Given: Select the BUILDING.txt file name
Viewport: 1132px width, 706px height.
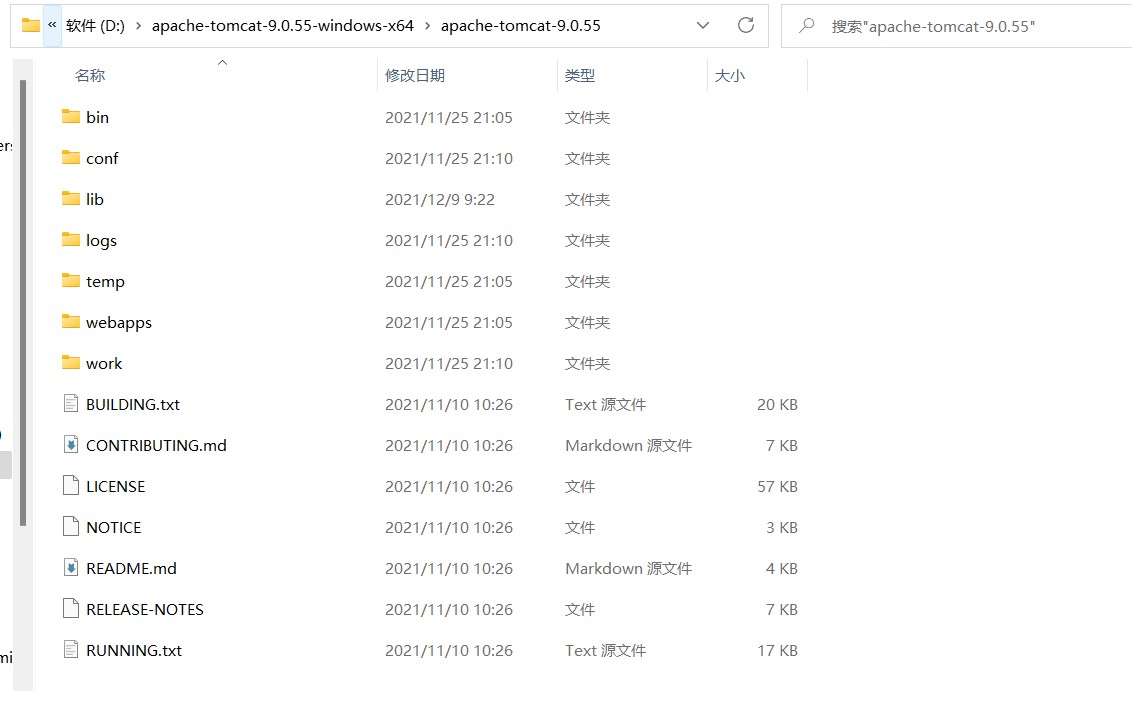Looking at the screenshot, I should pyautogui.click(x=133, y=404).
